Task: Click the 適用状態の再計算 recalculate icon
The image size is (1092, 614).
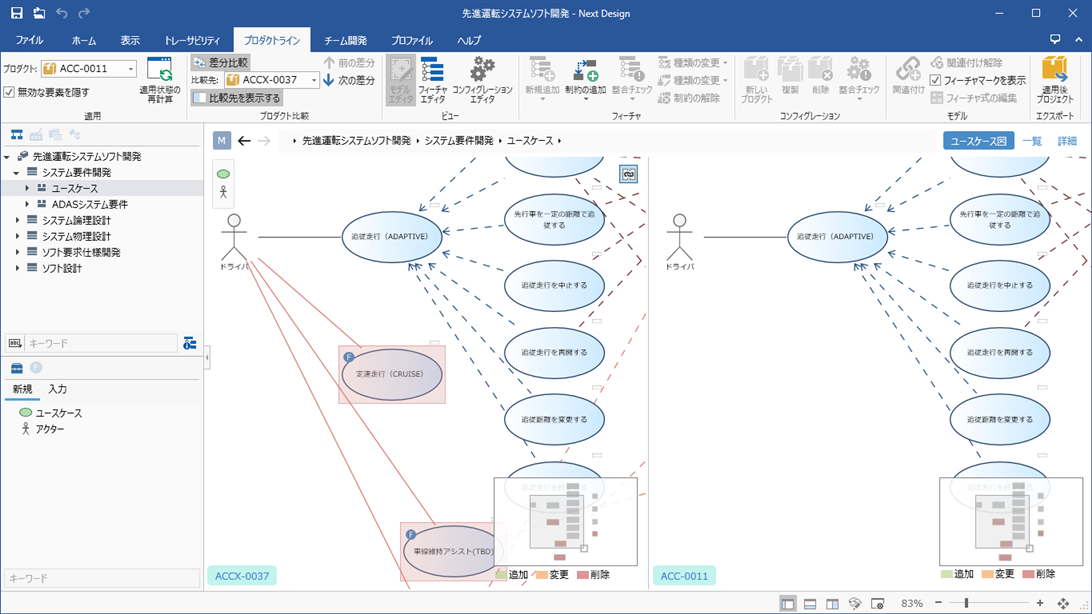Action: coord(160,71)
